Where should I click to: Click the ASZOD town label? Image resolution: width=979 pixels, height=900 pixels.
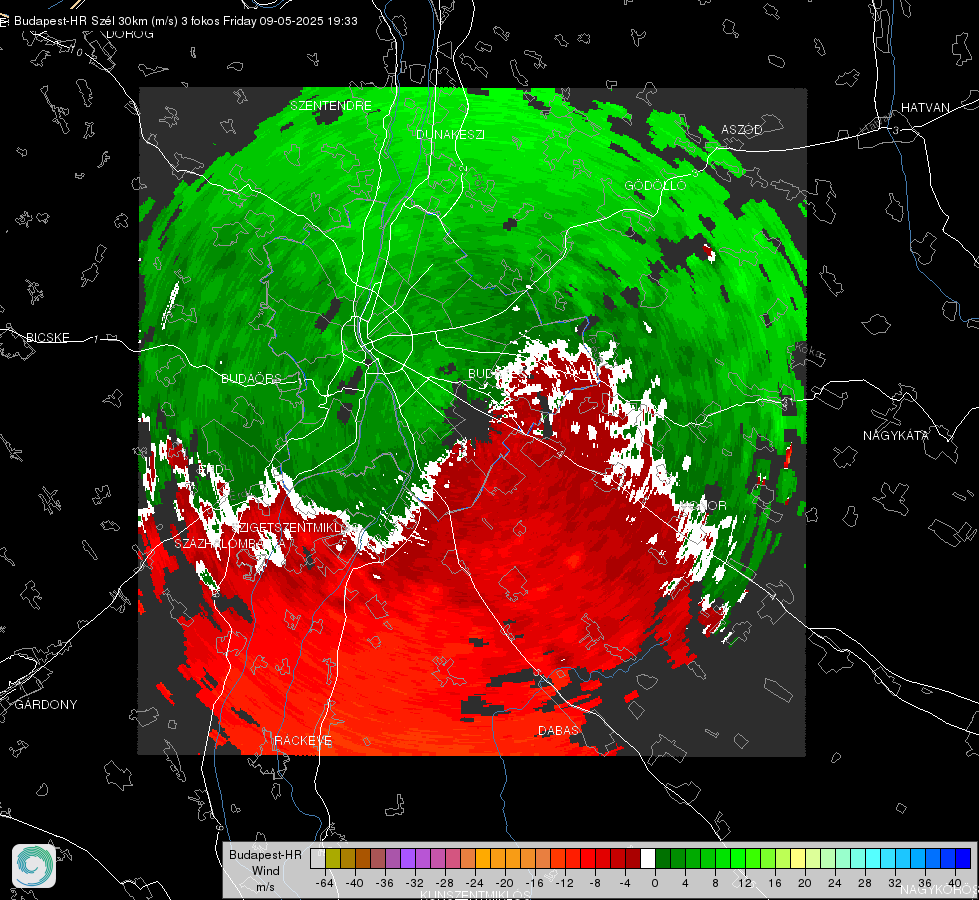[742, 129]
